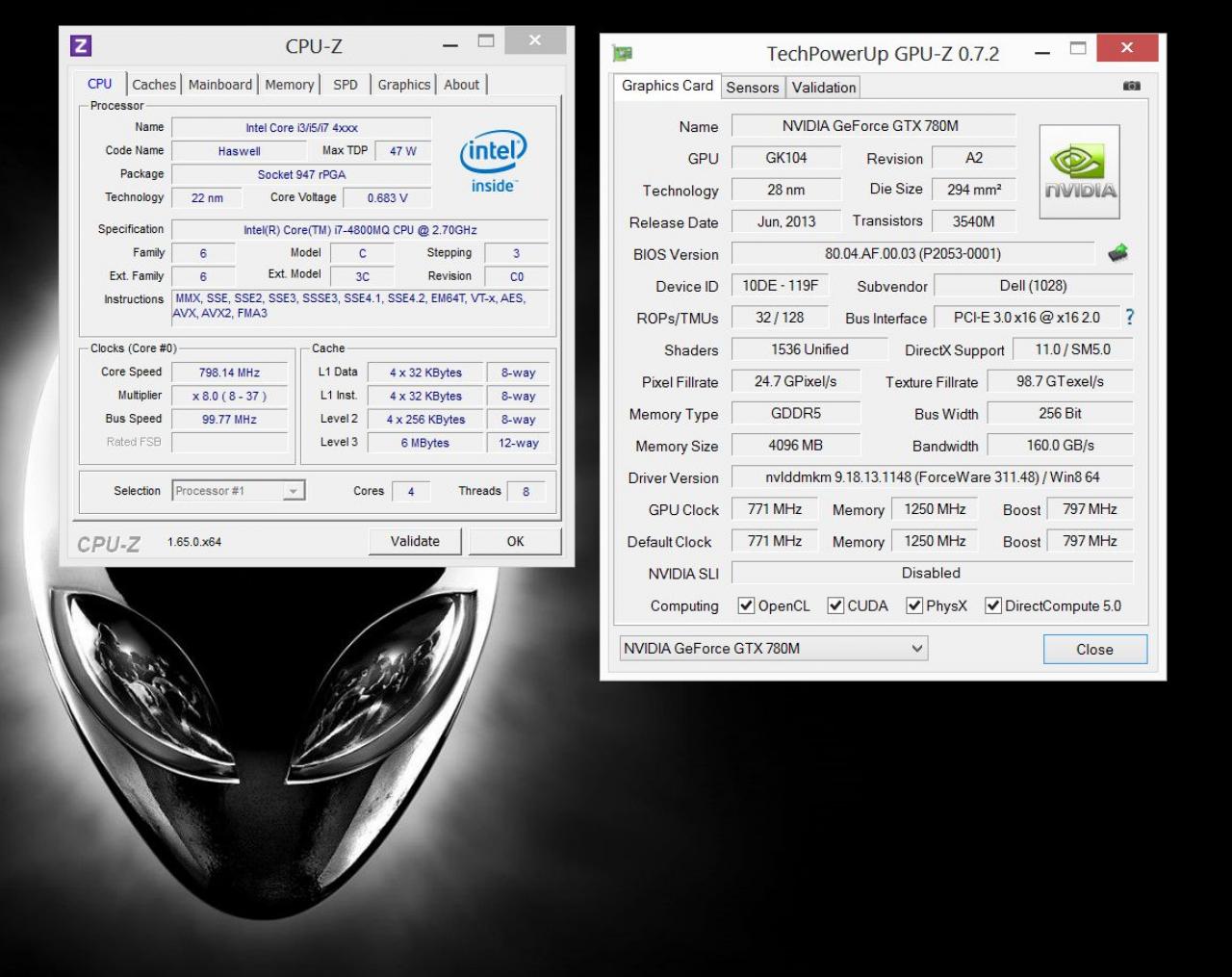Image resolution: width=1232 pixels, height=977 pixels.
Task: Click the Shaders value 1536 Unified
Action: coord(809,349)
